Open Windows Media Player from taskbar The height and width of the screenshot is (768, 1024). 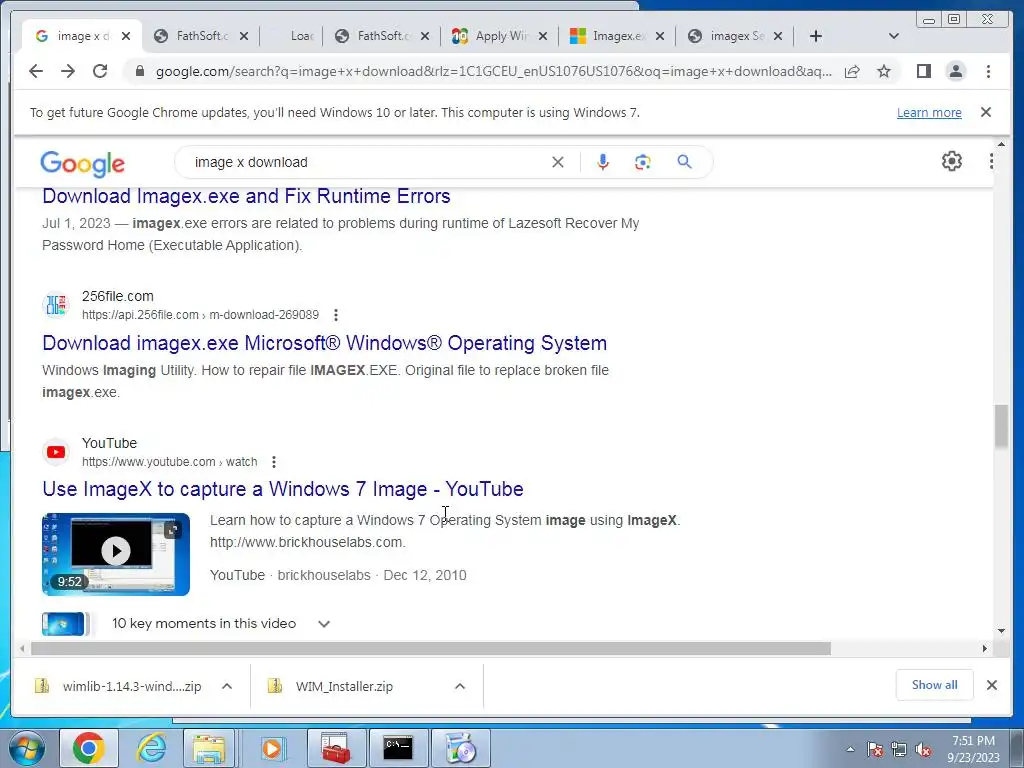click(x=271, y=748)
